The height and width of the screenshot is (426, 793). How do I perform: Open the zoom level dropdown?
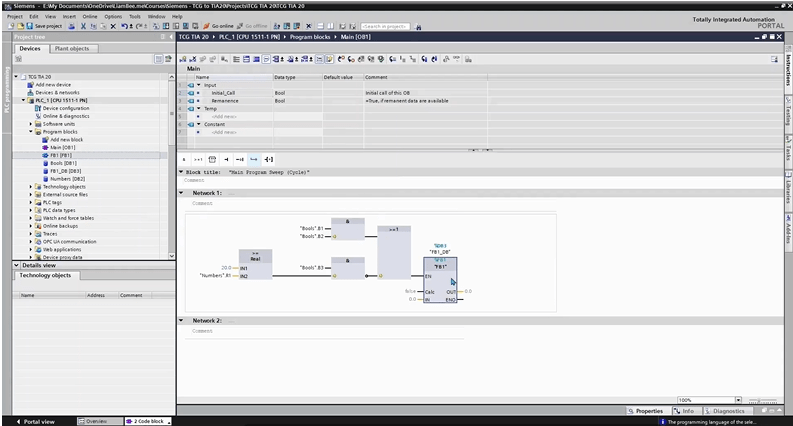click(738, 400)
